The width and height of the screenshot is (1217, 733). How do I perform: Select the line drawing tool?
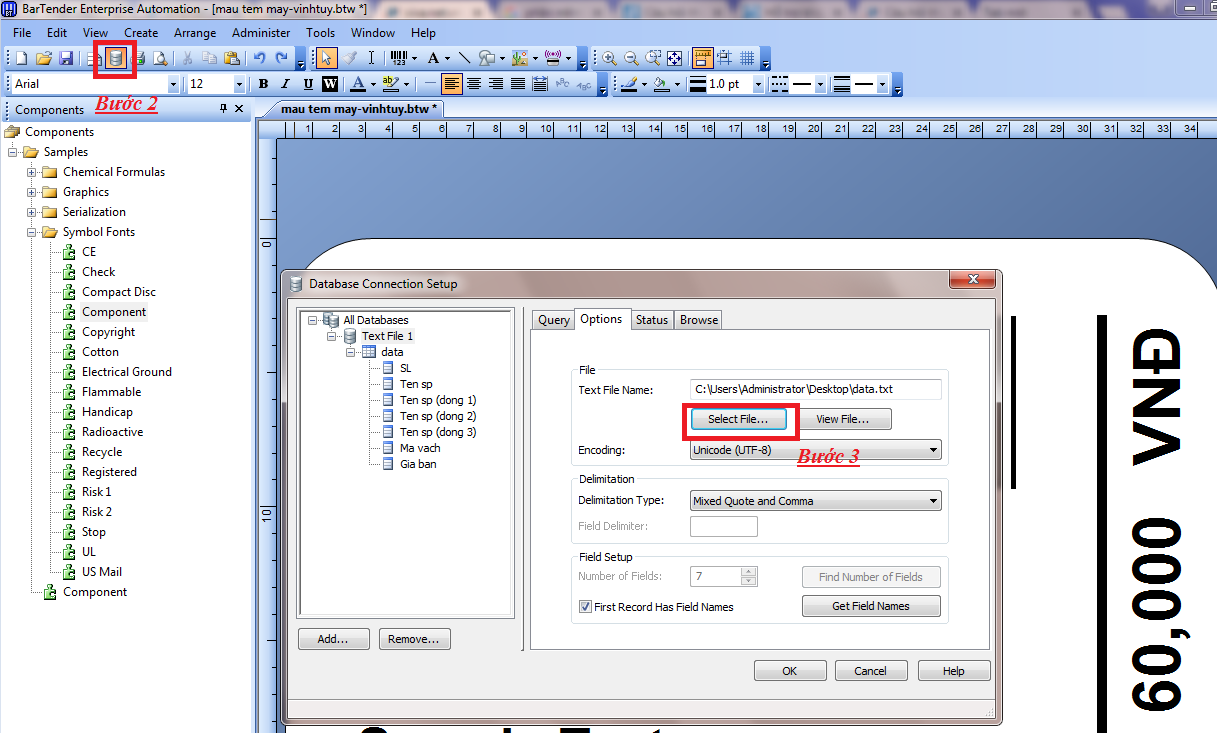(464, 58)
